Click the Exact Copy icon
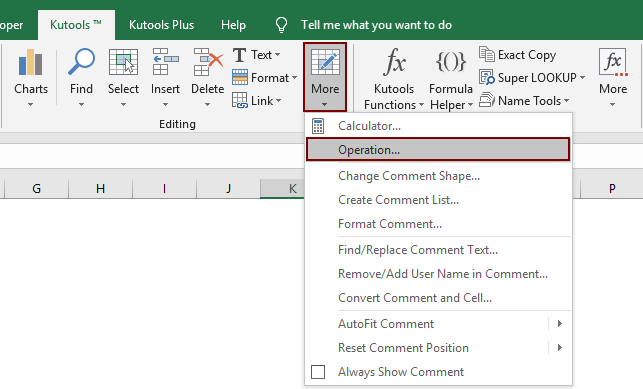The image size is (643, 389). 487,55
